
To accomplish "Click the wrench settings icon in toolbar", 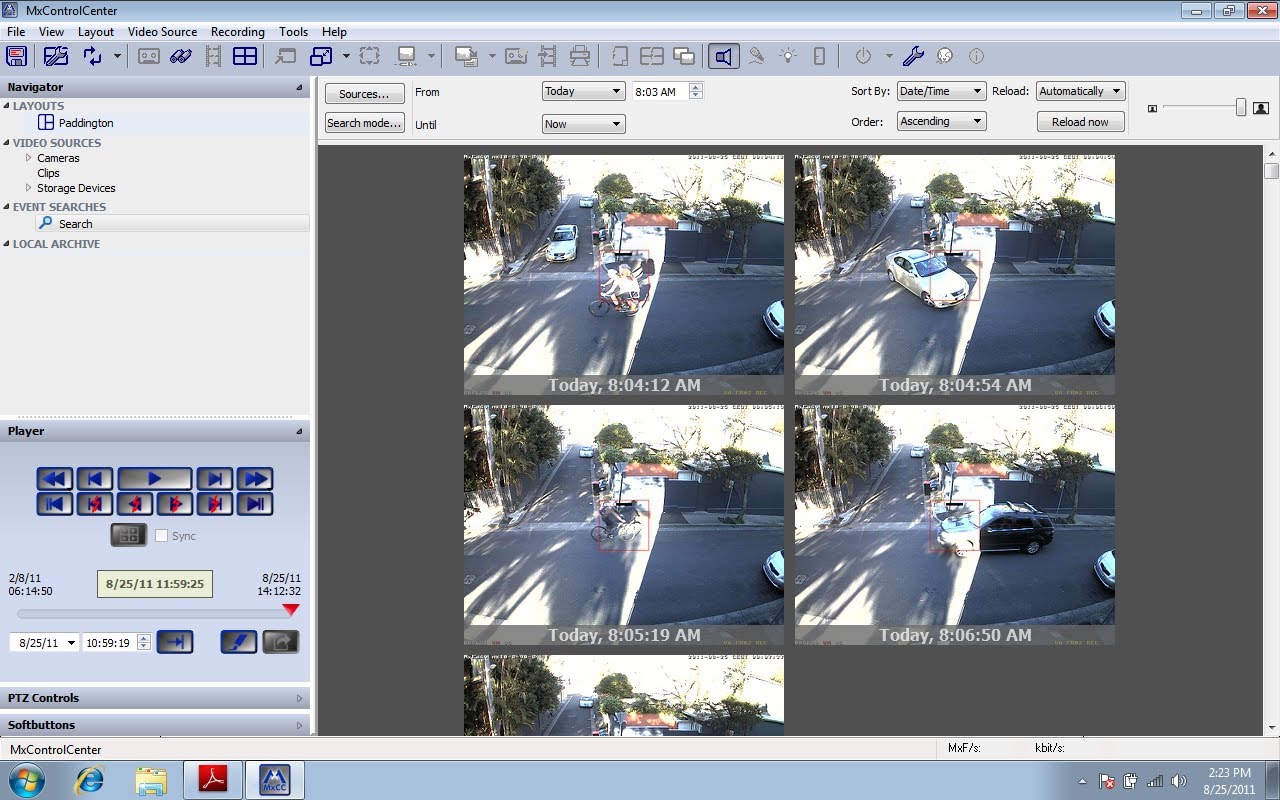I will 912,56.
